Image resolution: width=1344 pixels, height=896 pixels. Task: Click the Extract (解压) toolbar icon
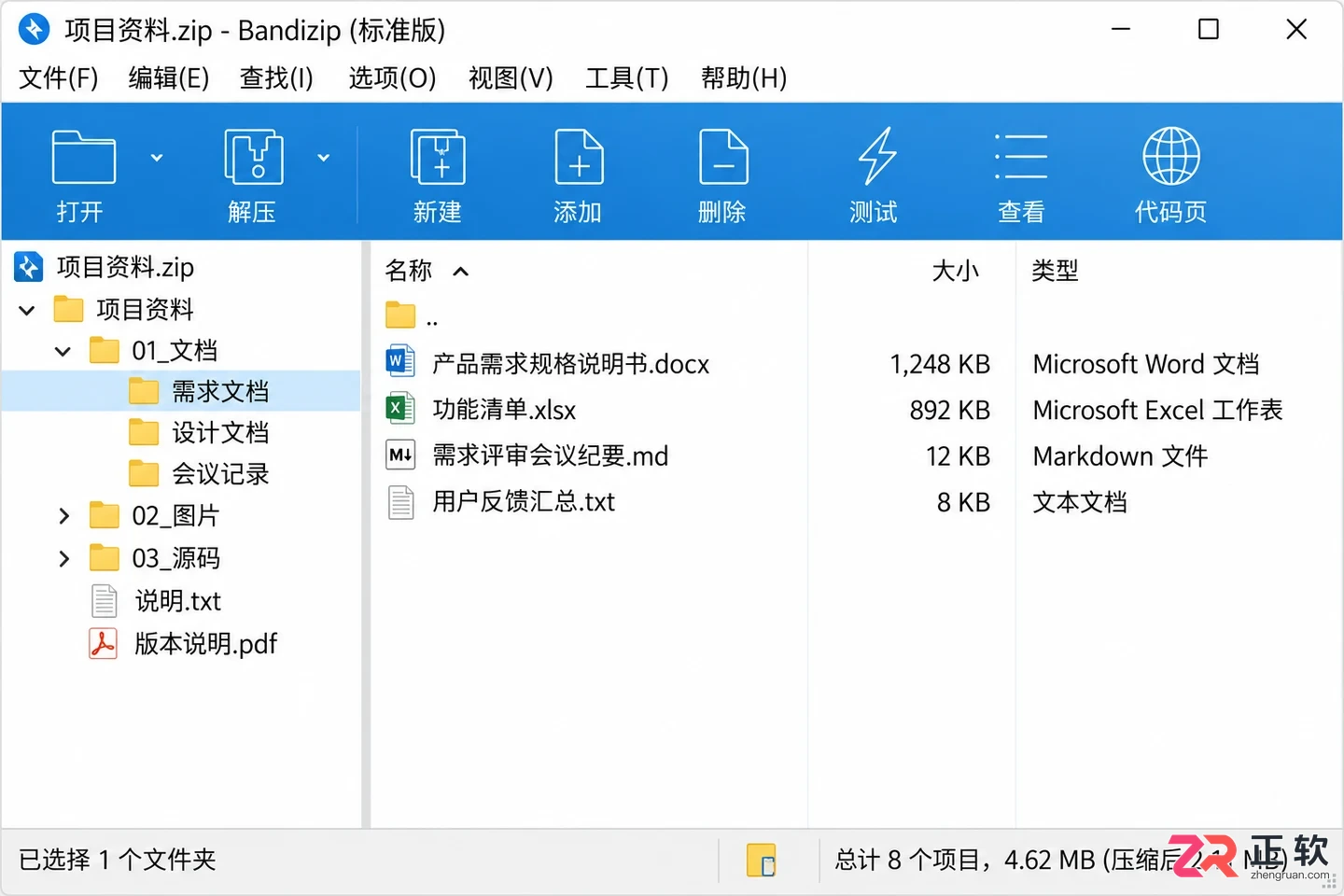(254, 157)
